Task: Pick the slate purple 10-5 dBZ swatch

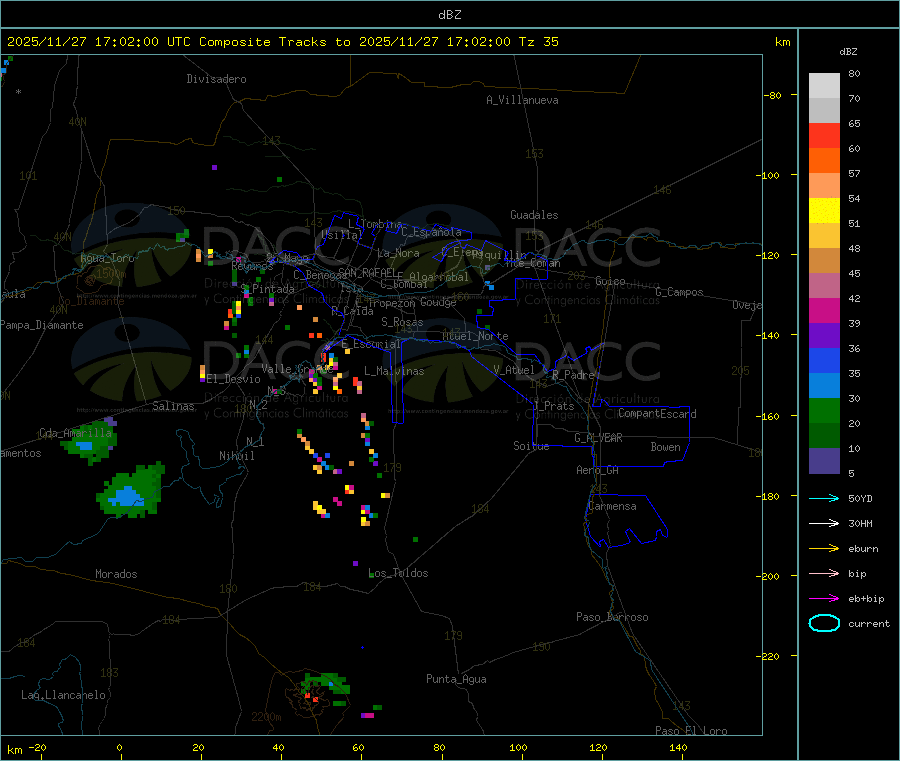Action: coord(824,461)
